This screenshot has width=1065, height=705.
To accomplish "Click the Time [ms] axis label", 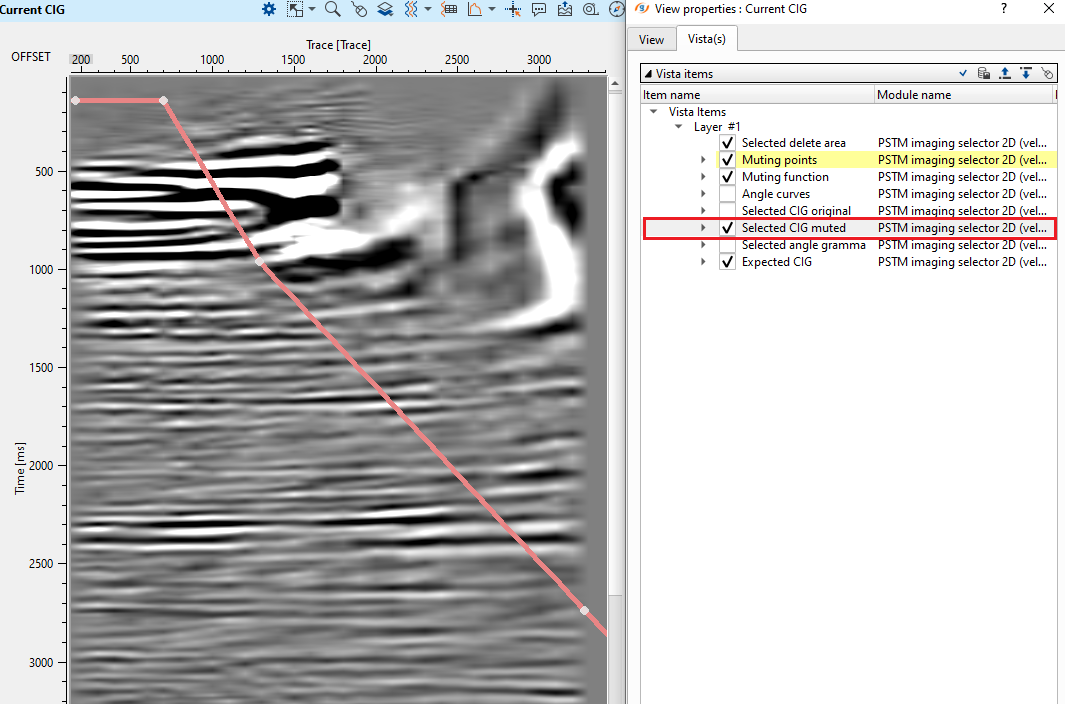I will tap(20, 469).
